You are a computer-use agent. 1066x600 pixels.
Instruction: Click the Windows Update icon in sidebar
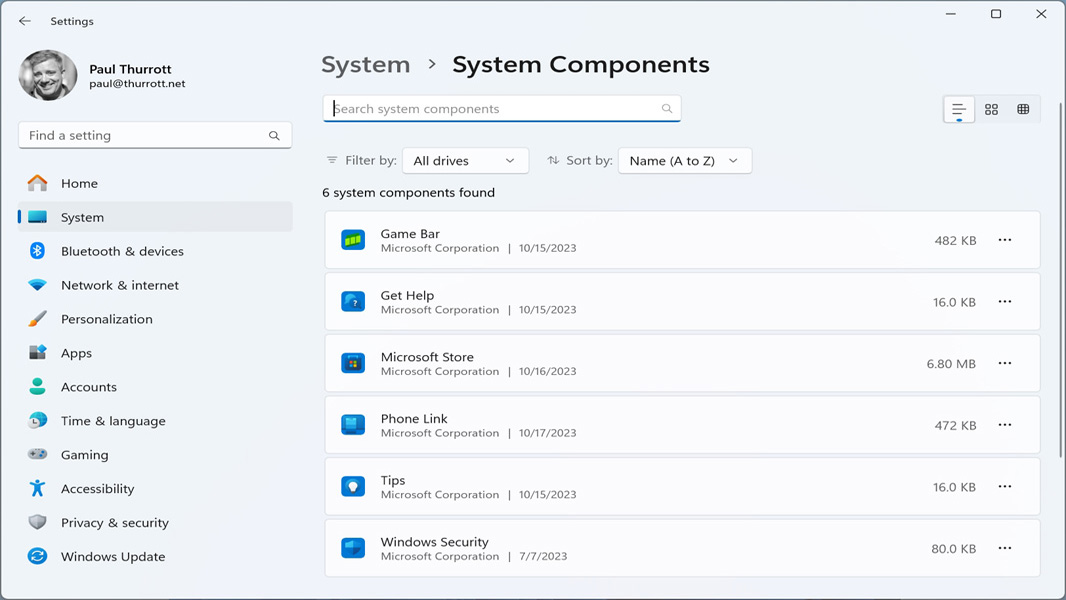38,556
